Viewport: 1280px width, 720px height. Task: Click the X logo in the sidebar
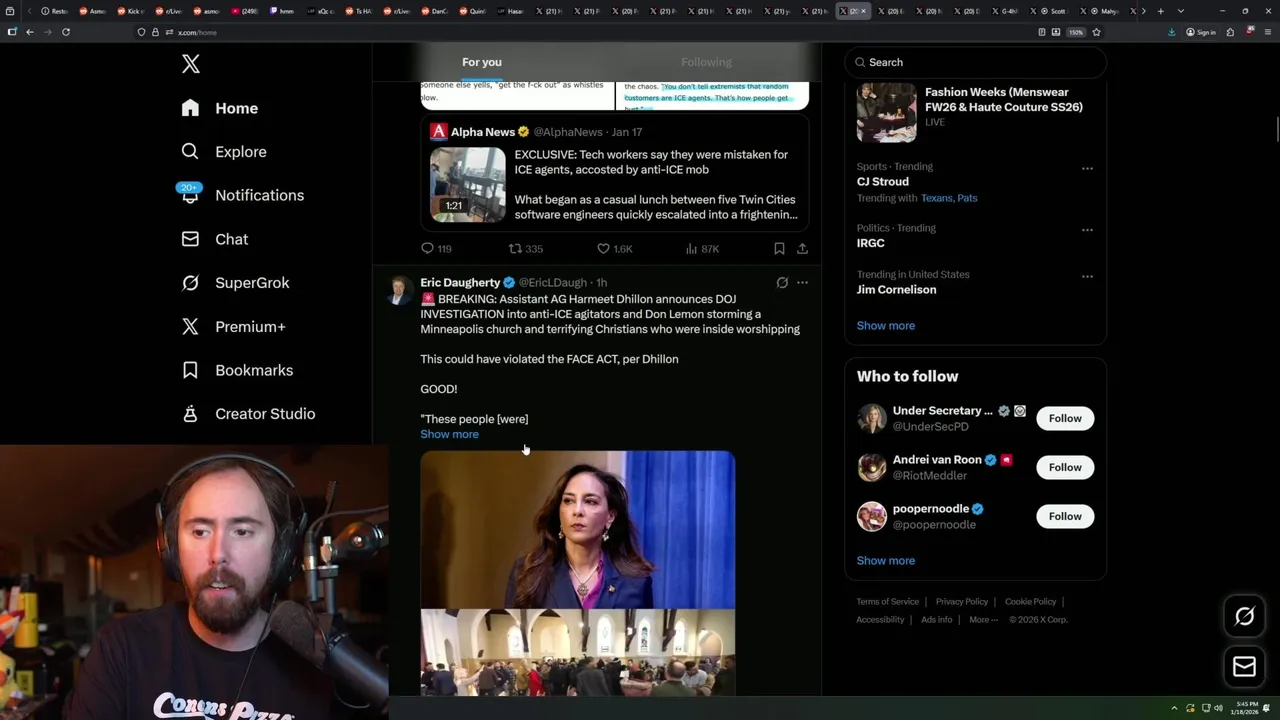click(191, 64)
